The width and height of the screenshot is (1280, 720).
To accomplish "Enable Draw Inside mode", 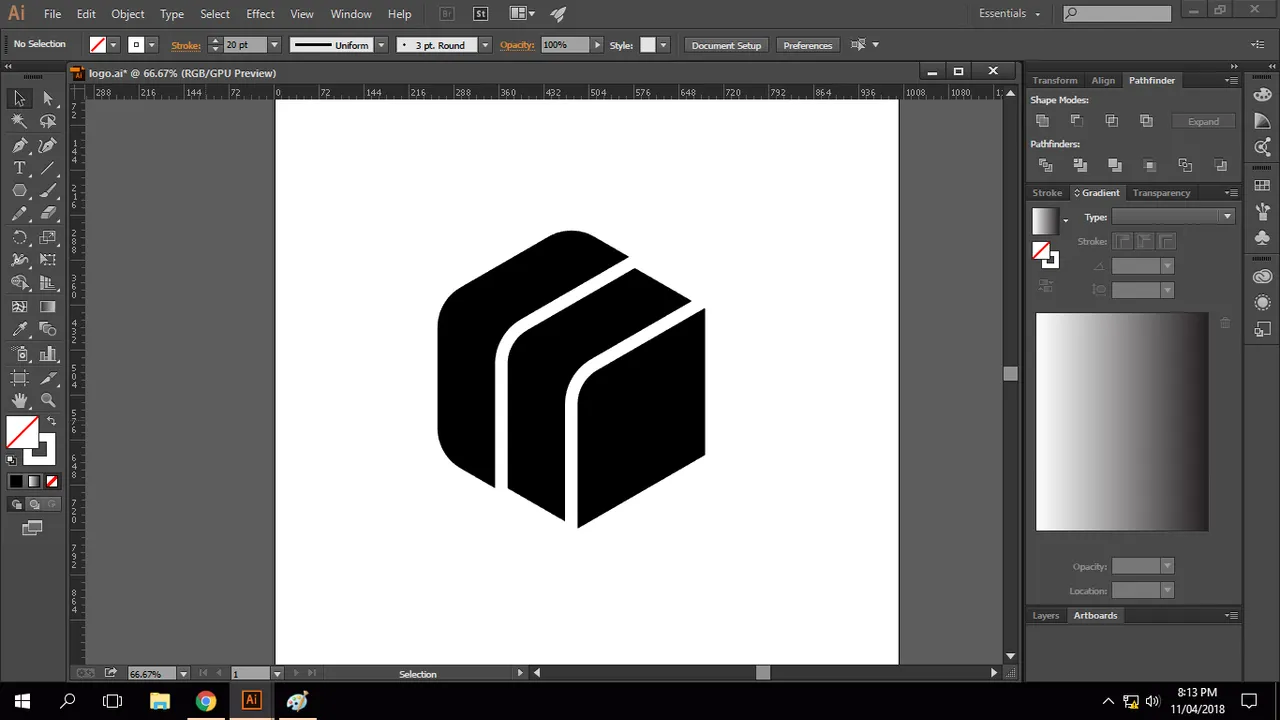I will (x=51, y=504).
